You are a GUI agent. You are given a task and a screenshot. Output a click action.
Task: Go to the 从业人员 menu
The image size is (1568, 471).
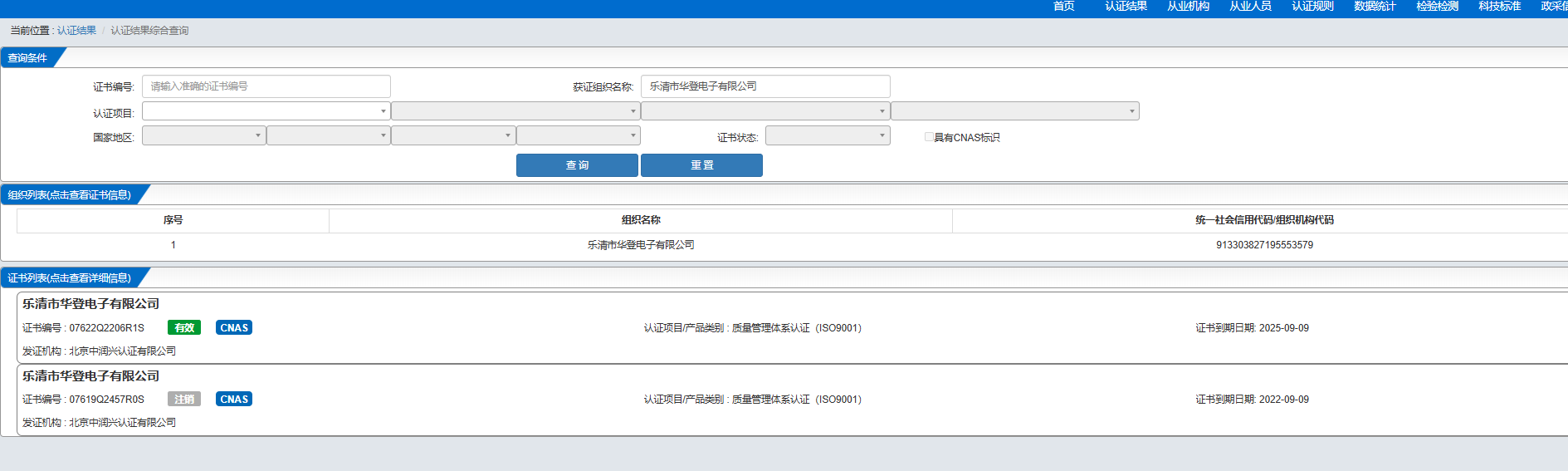click(1250, 6)
